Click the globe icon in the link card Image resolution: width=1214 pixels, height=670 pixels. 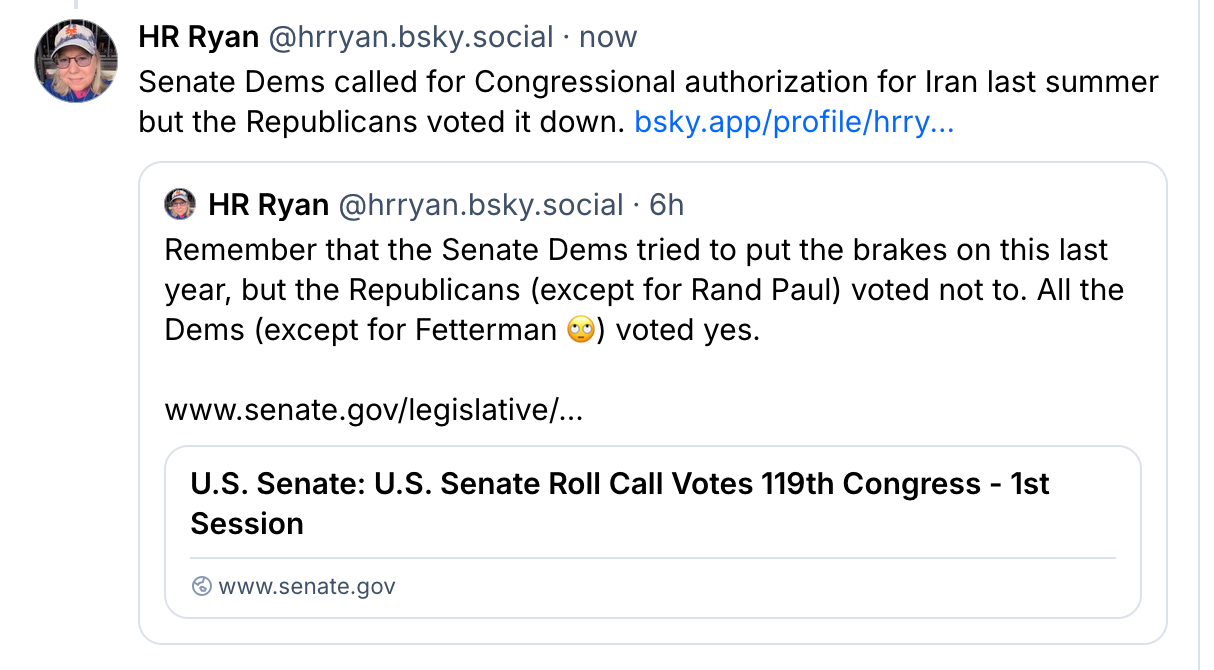pos(201,586)
